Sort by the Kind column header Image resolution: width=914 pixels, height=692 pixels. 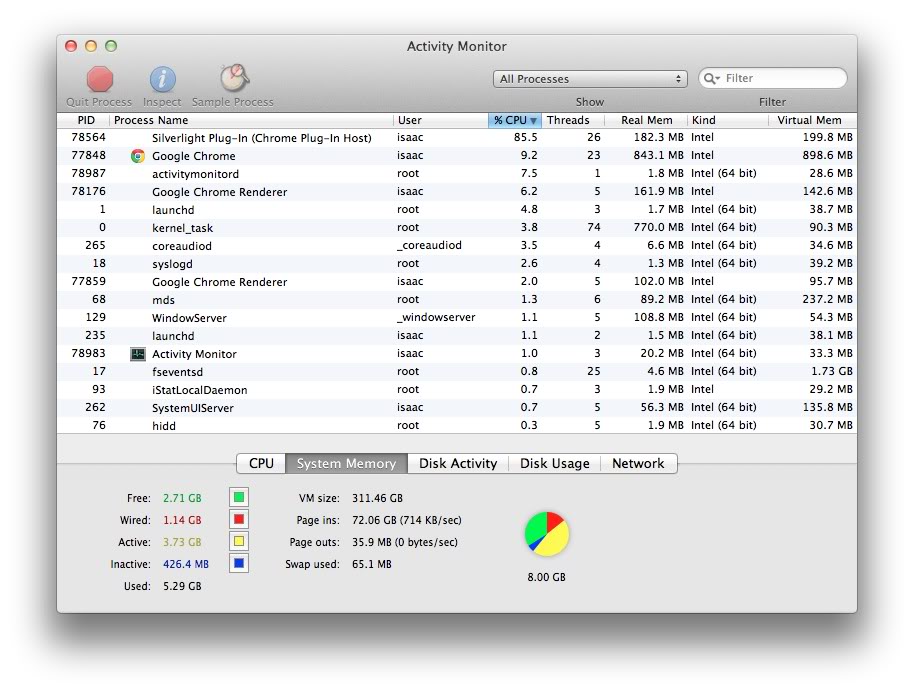(x=728, y=120)
